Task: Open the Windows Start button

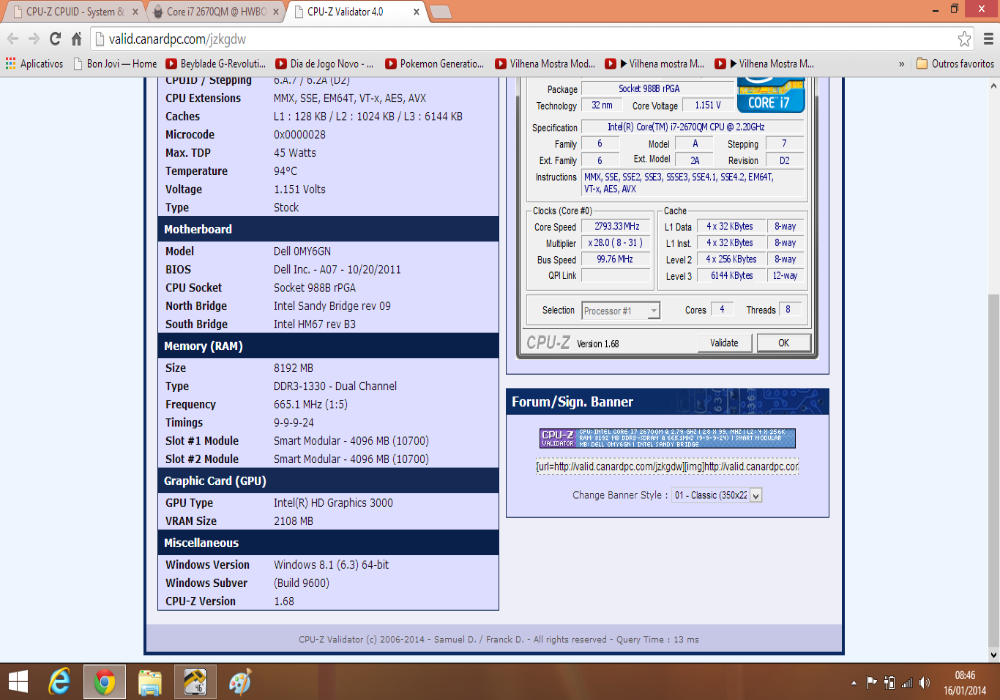Action: pos(18,682)
